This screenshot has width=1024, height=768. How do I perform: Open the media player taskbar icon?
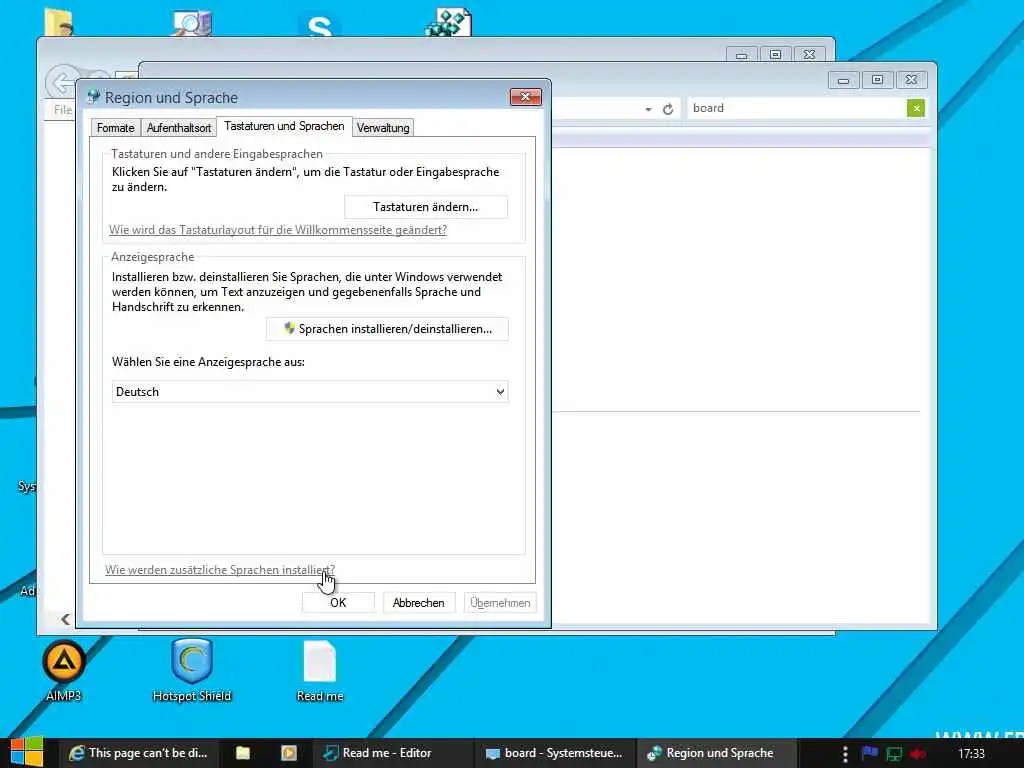click(289, 753)
